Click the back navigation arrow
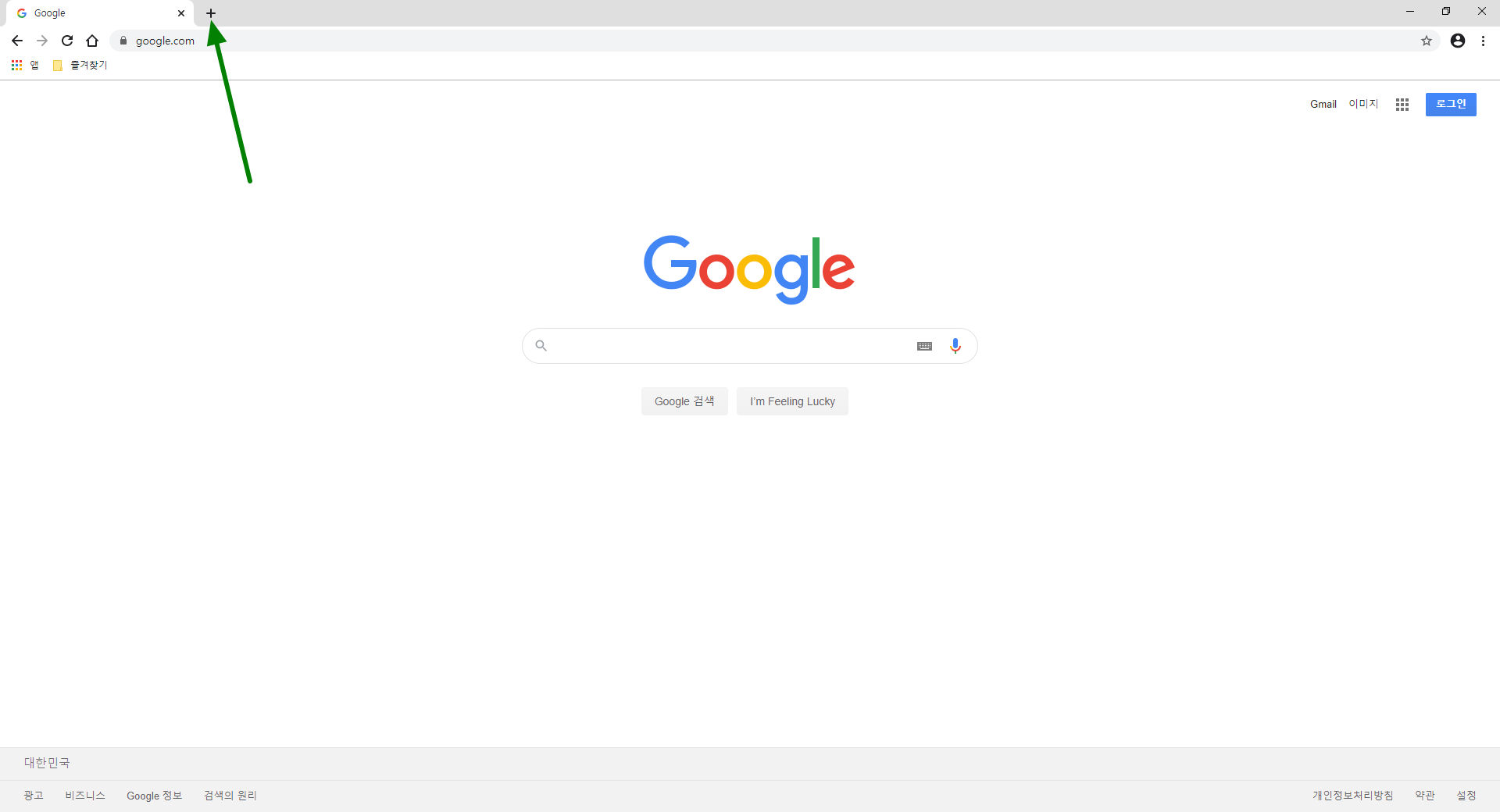1500x812 pixels. [x=17, y=41]
